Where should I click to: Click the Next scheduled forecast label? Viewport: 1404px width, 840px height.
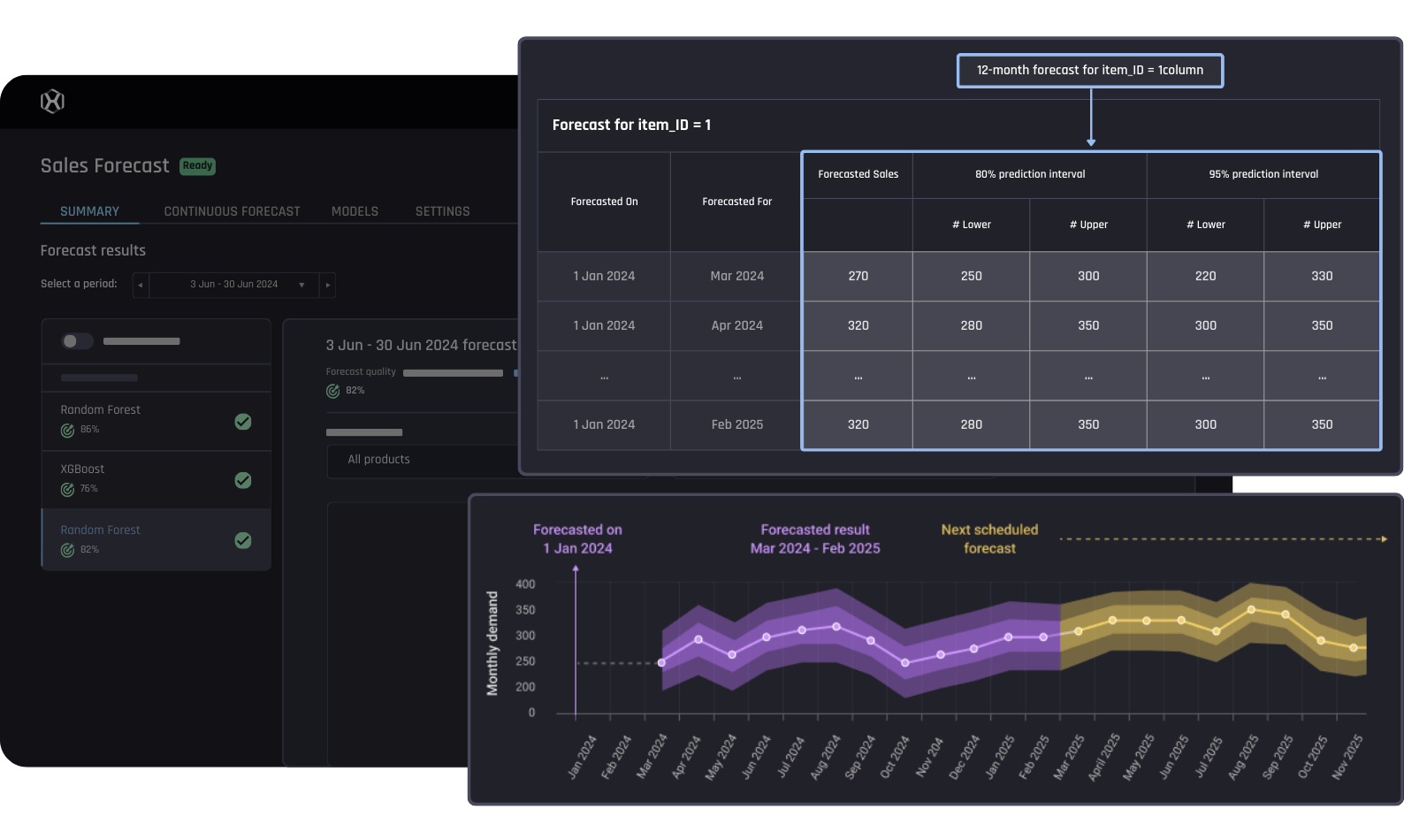(989, 539)
